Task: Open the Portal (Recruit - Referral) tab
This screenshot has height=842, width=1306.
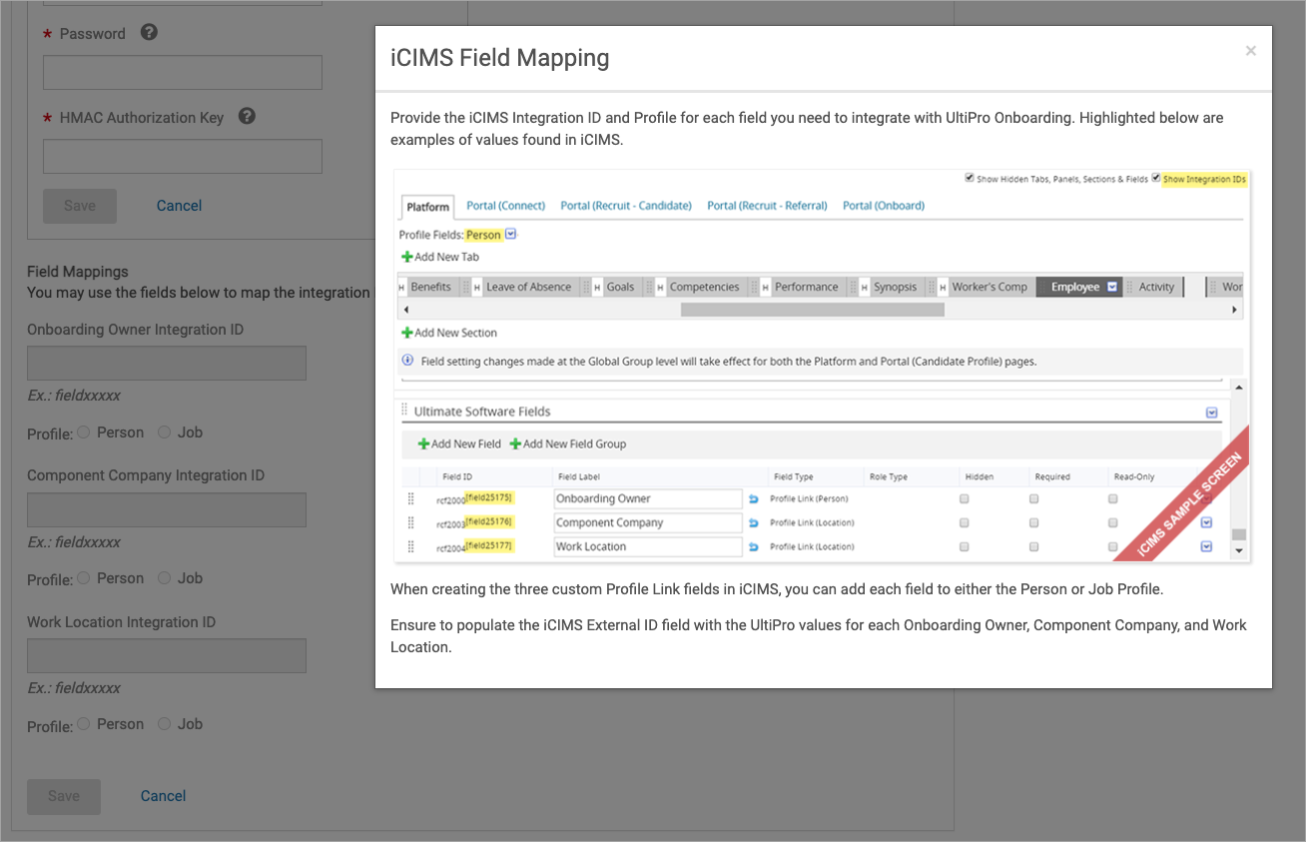Action: (767, 205)
